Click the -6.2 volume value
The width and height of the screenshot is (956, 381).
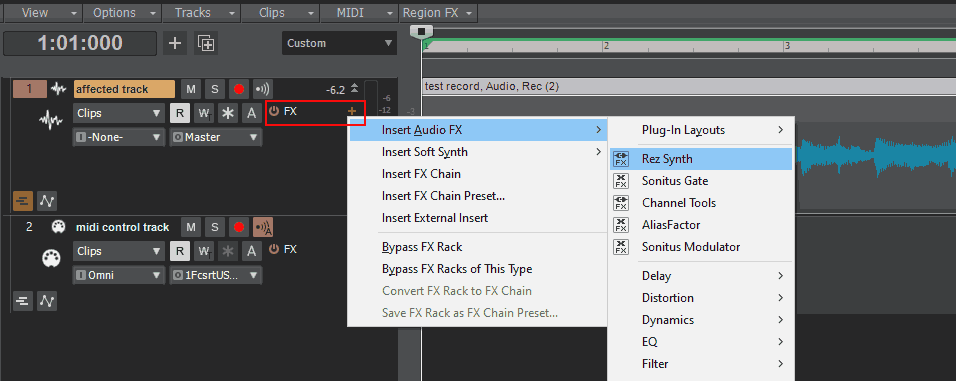[335, 90]
